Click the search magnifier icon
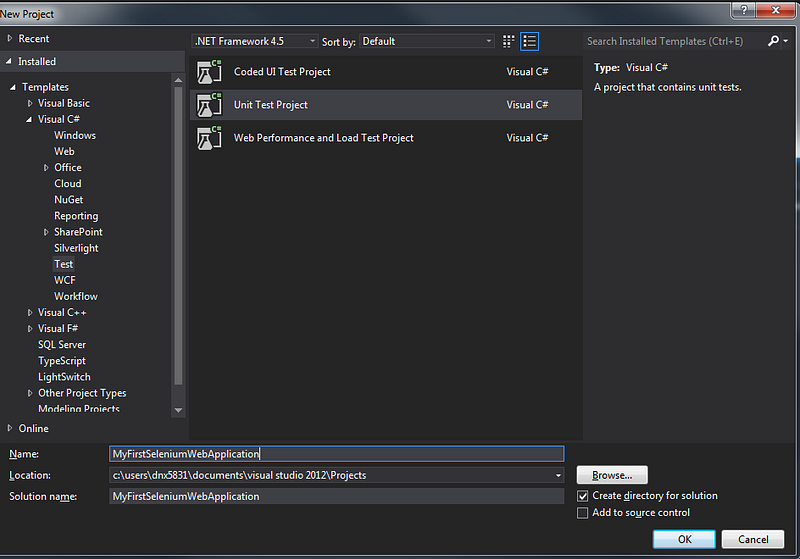Image resolution: width=800 pixels, height=559 pixels. coord(773,41)
